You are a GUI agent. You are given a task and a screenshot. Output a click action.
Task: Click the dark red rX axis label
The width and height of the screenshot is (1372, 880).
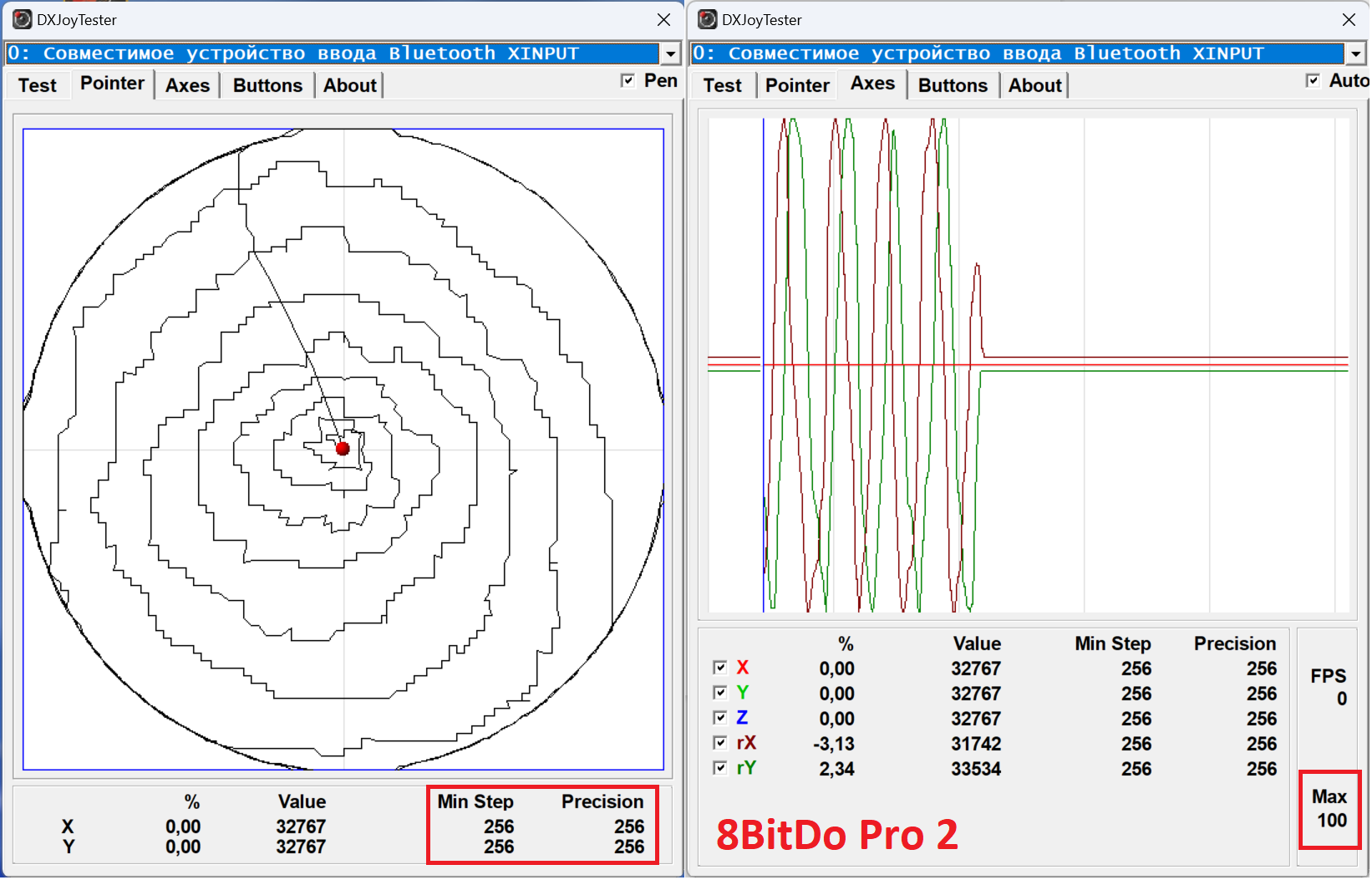click(x=746, y=743)
